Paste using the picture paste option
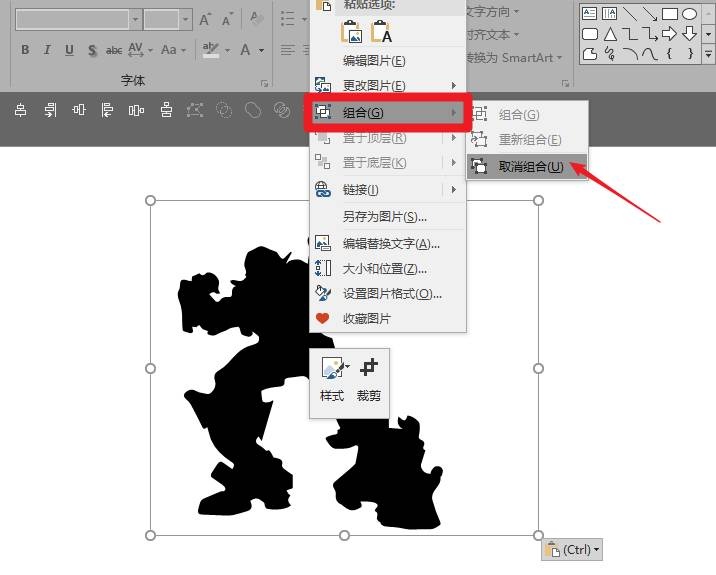The height and width of the screenshot is (575, 716). tap(352, 32)
